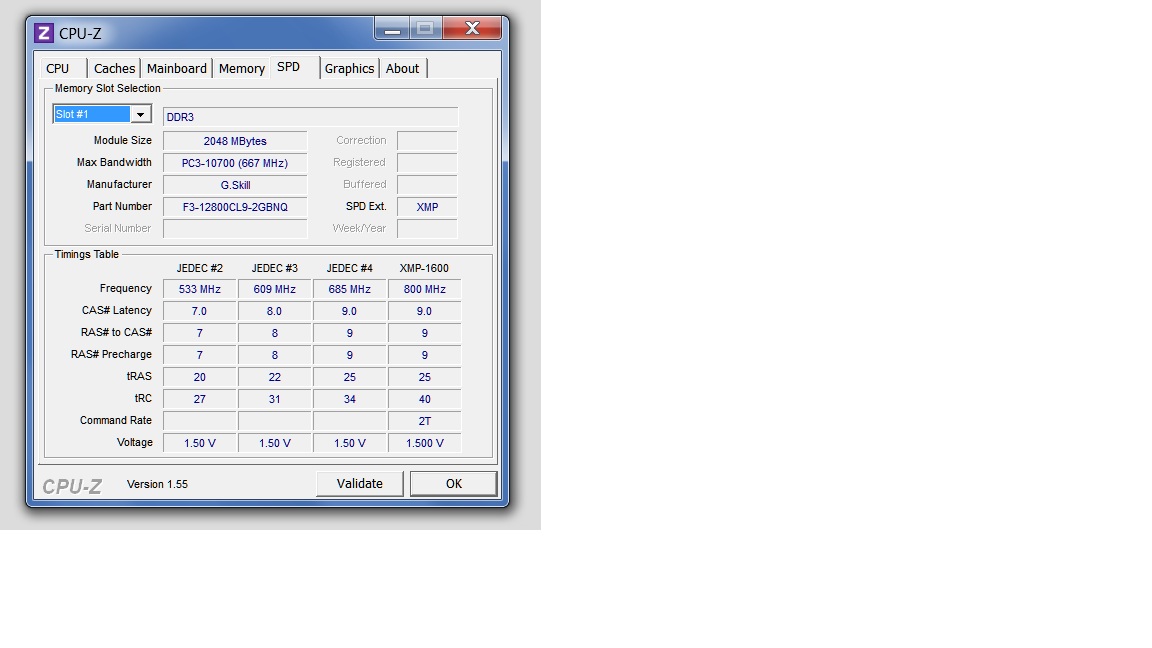This screenshot has width=1152, height=648.
Task: Click the tRAS value 22
Action: 275,378
